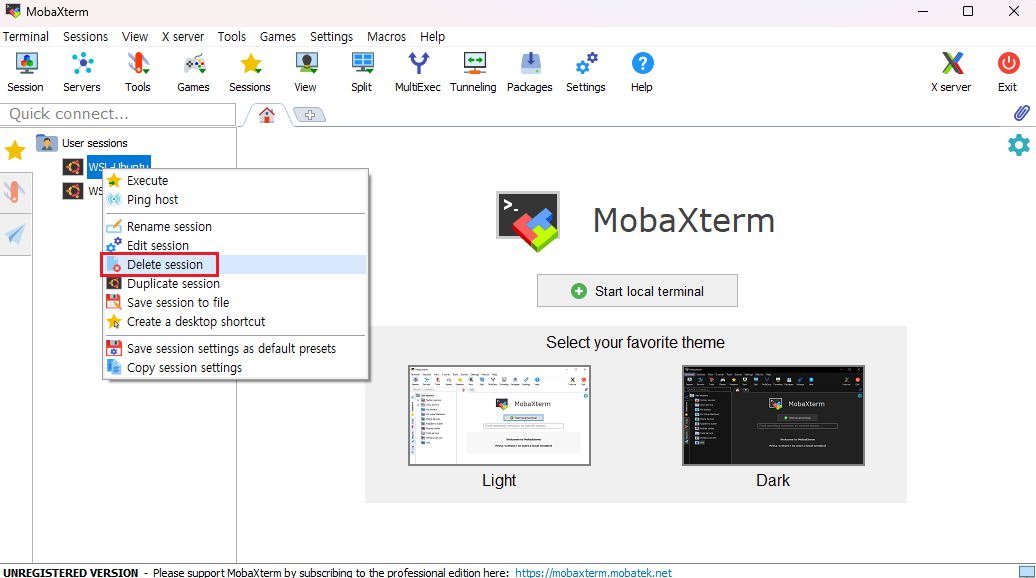Open the Packages toolbar icon

[x=530, y=73]
